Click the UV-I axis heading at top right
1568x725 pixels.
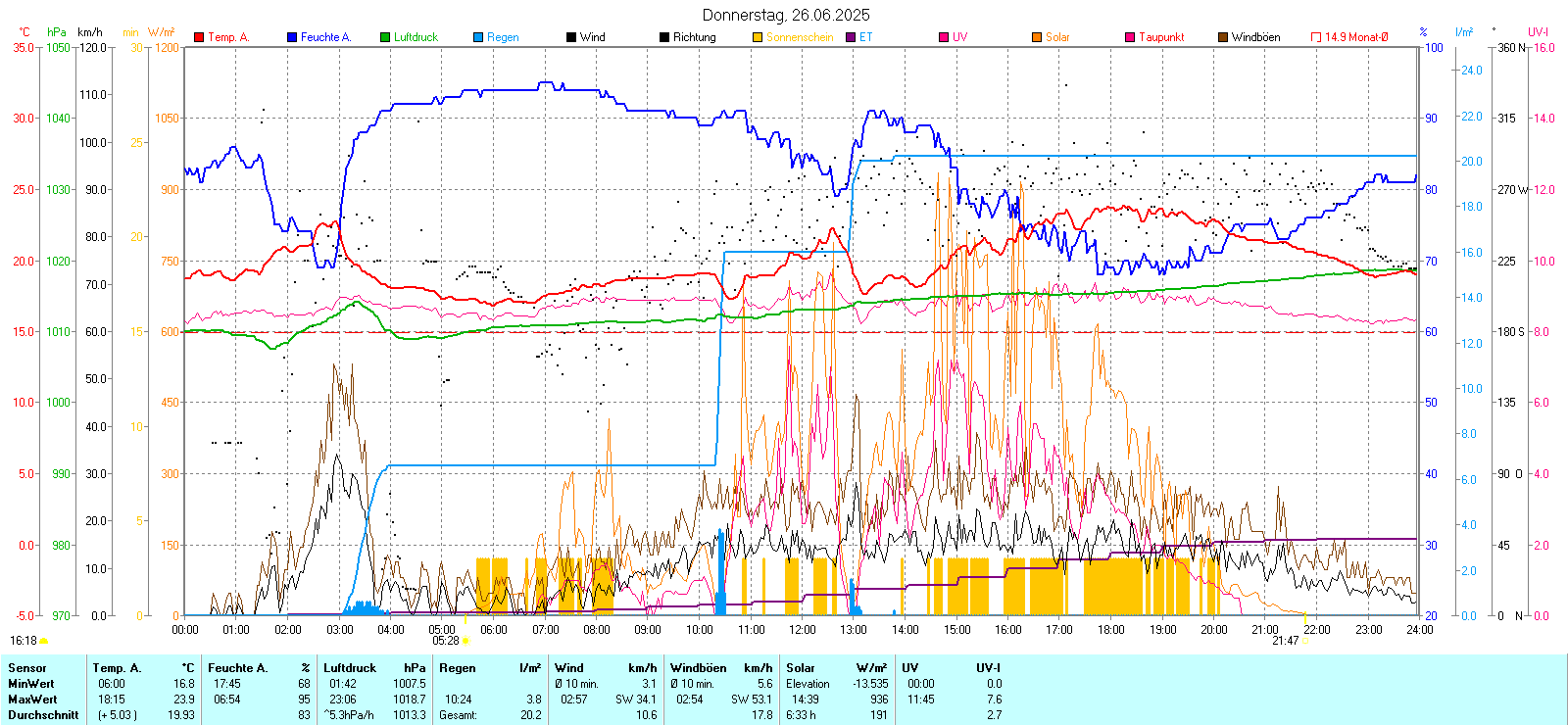tap(1538, 32)
